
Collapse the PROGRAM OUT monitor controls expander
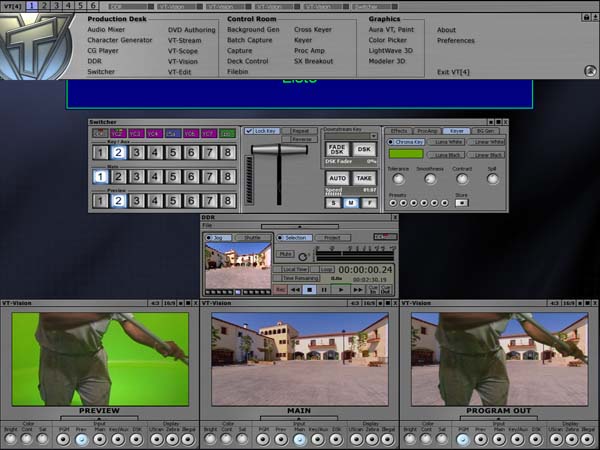pyautogui.click(x=499, y=418)
